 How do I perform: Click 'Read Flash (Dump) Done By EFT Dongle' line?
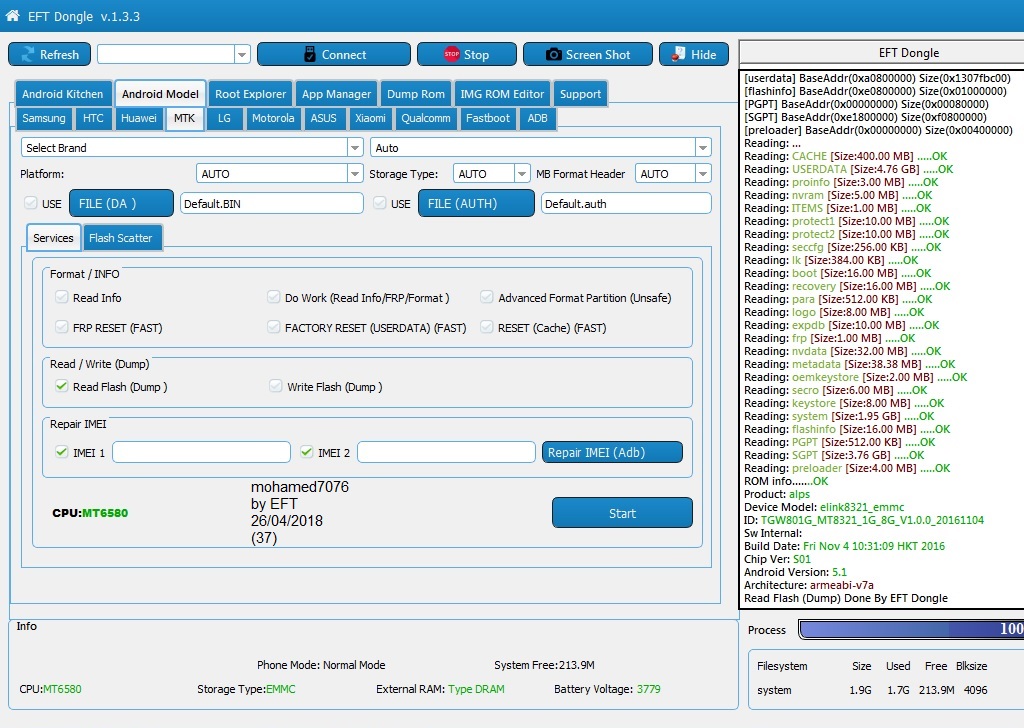[846, 598]
